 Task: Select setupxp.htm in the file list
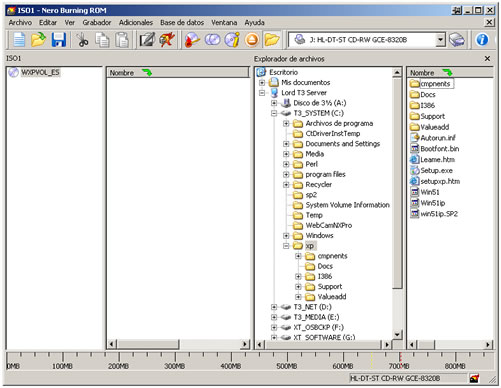click(440, 181)
